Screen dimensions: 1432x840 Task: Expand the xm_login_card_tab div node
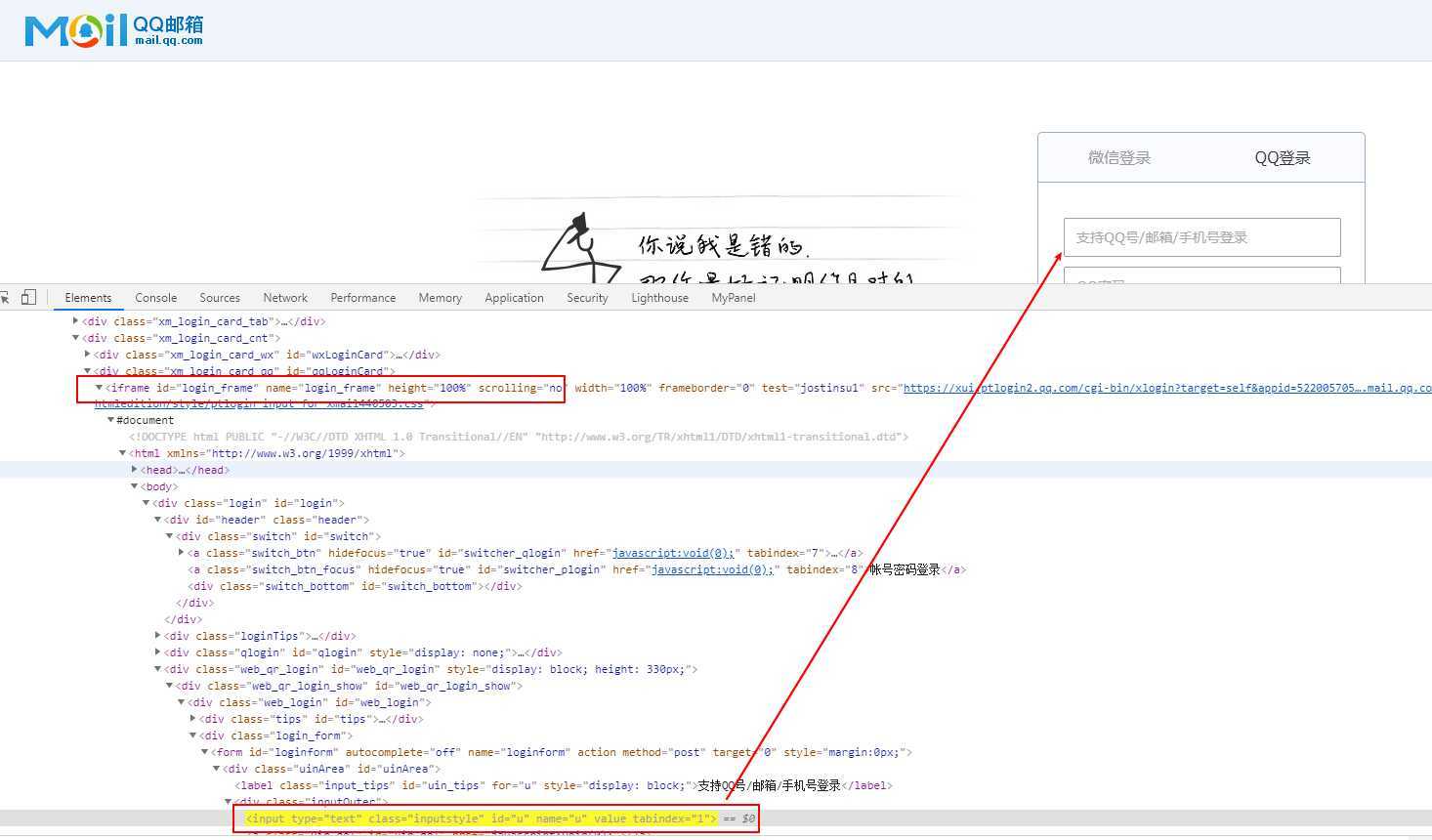76,320
